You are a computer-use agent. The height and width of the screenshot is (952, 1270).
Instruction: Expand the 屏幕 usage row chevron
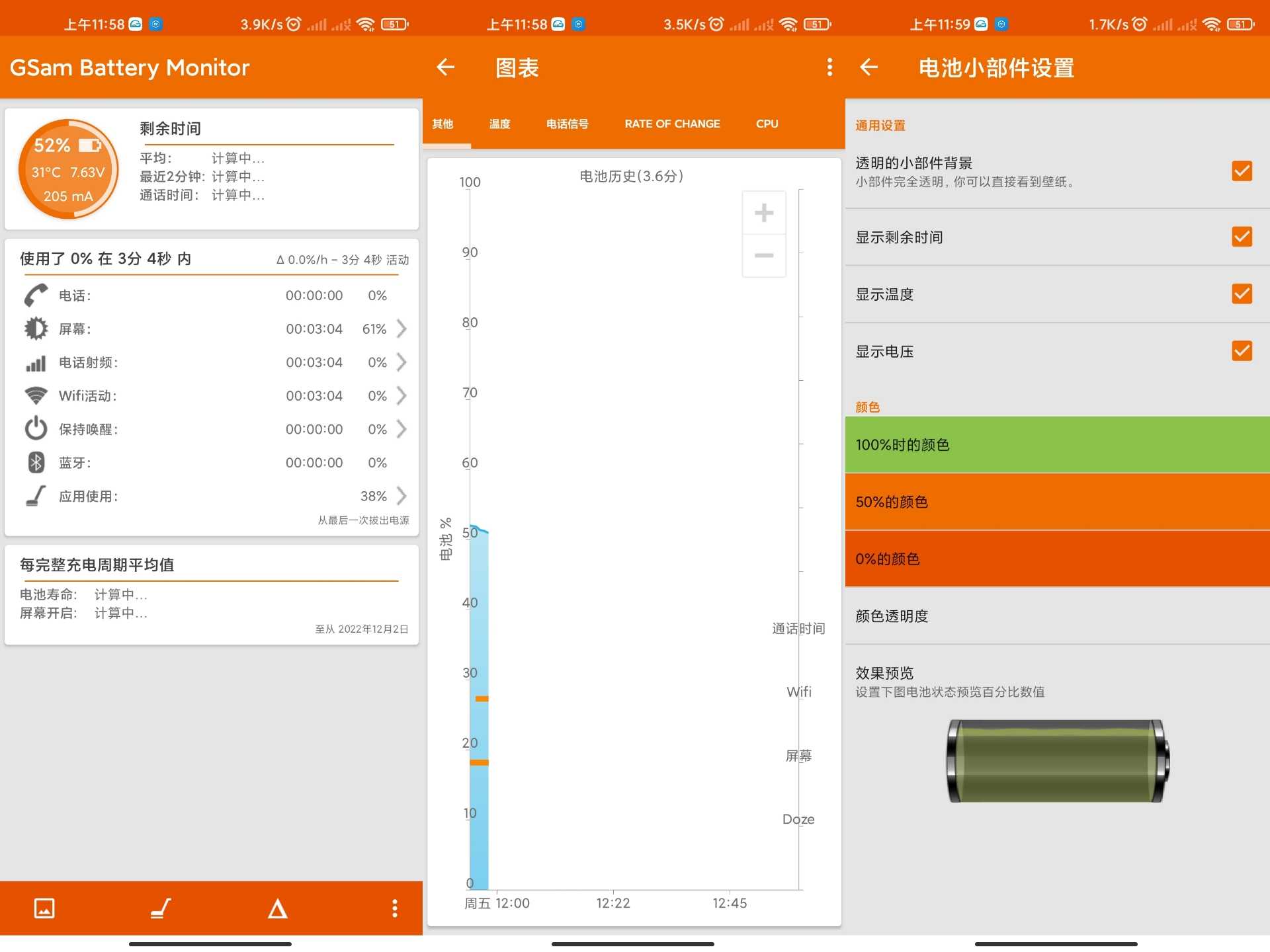[402, 329]
